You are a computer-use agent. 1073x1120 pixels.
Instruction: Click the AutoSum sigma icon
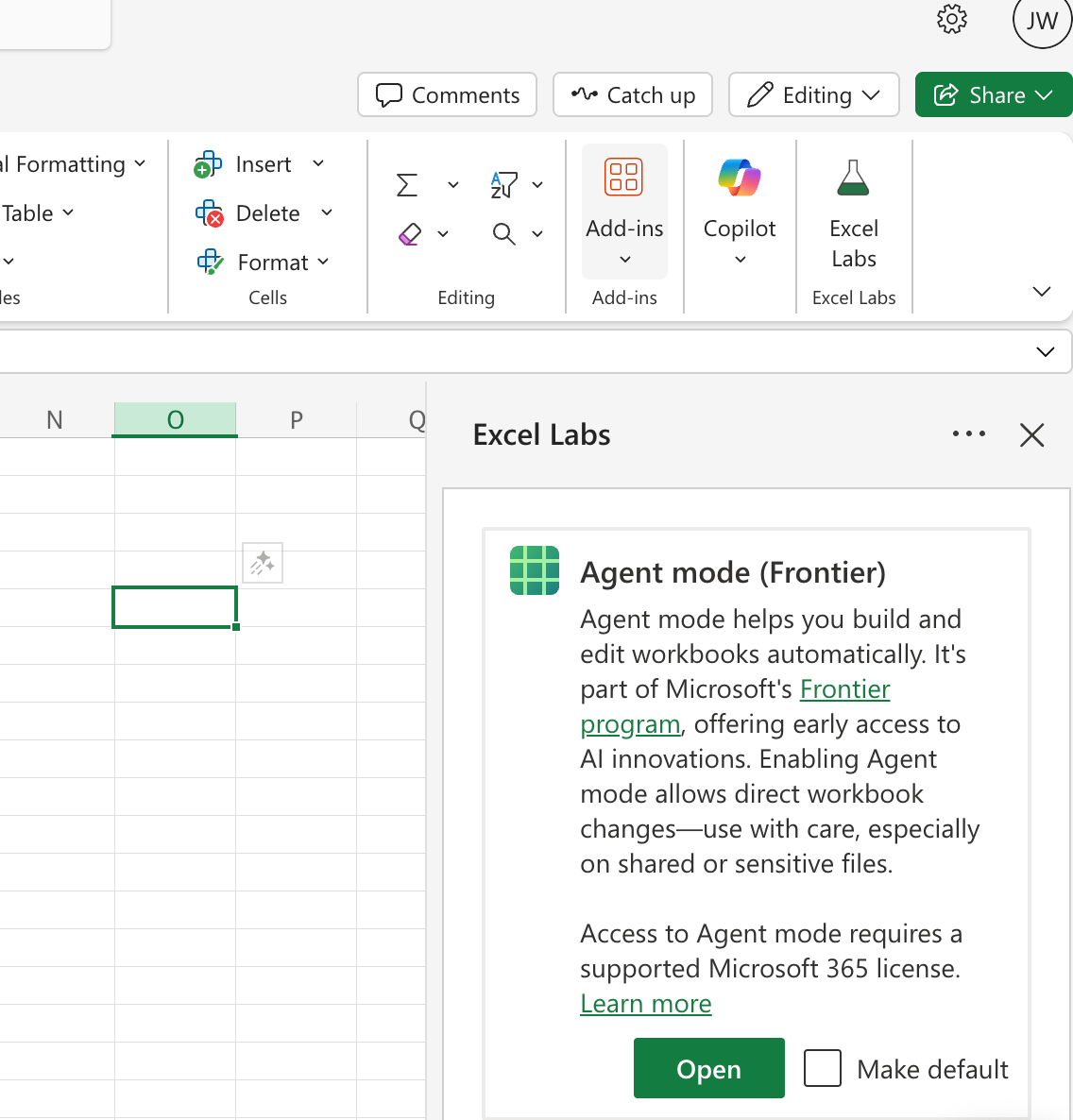pos(407,185)
